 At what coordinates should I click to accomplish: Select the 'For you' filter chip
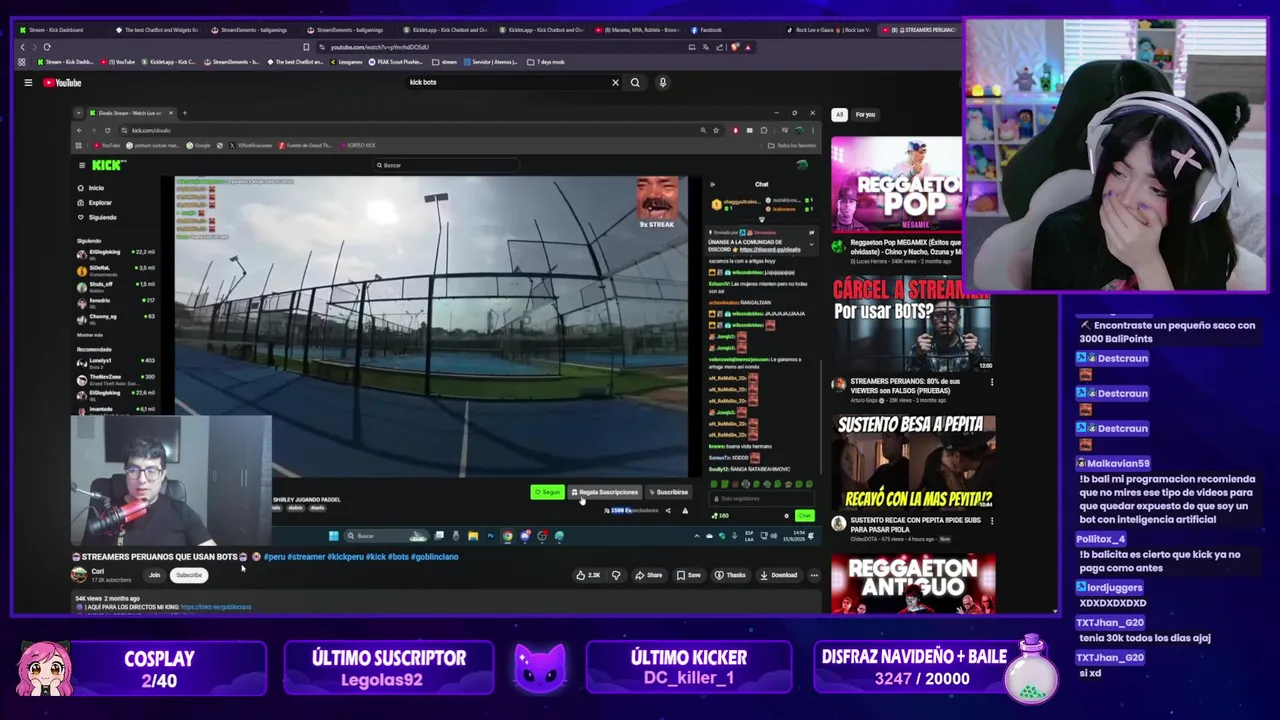tap(865, 114)
